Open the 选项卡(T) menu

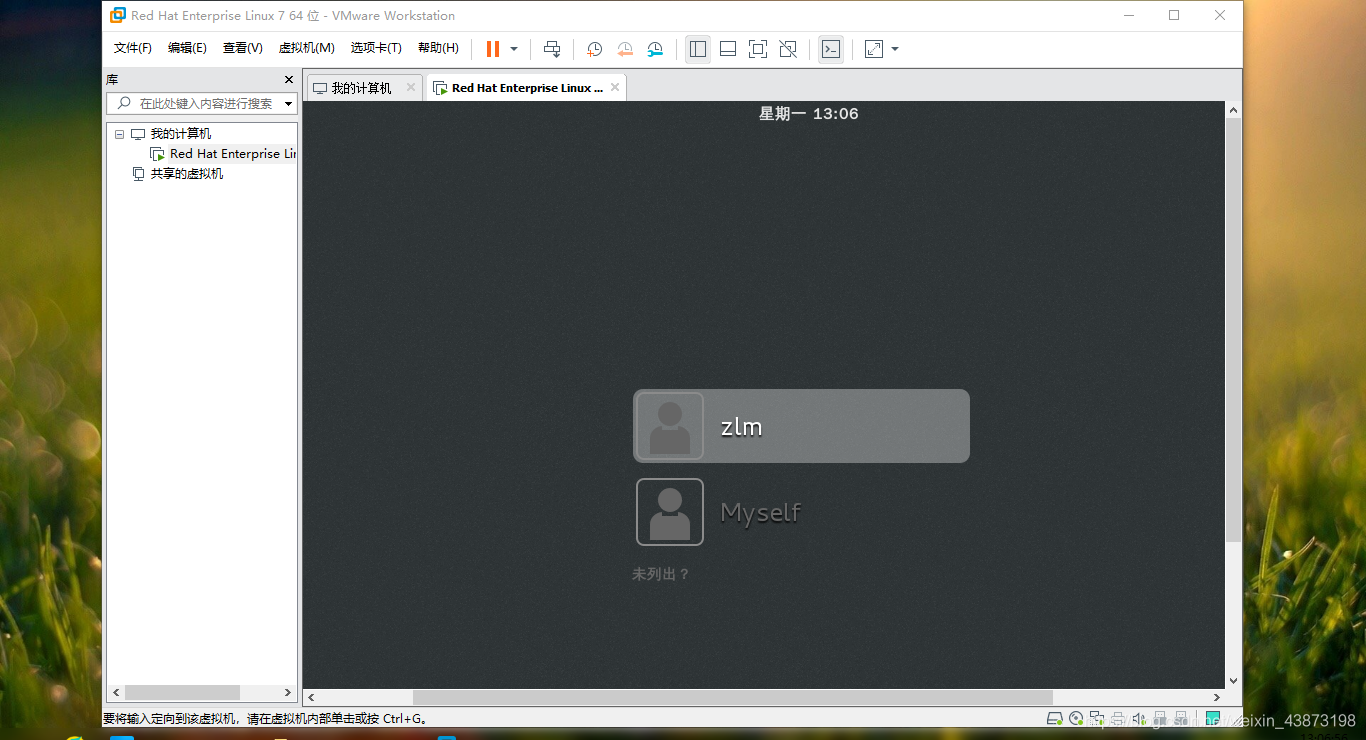376,48
